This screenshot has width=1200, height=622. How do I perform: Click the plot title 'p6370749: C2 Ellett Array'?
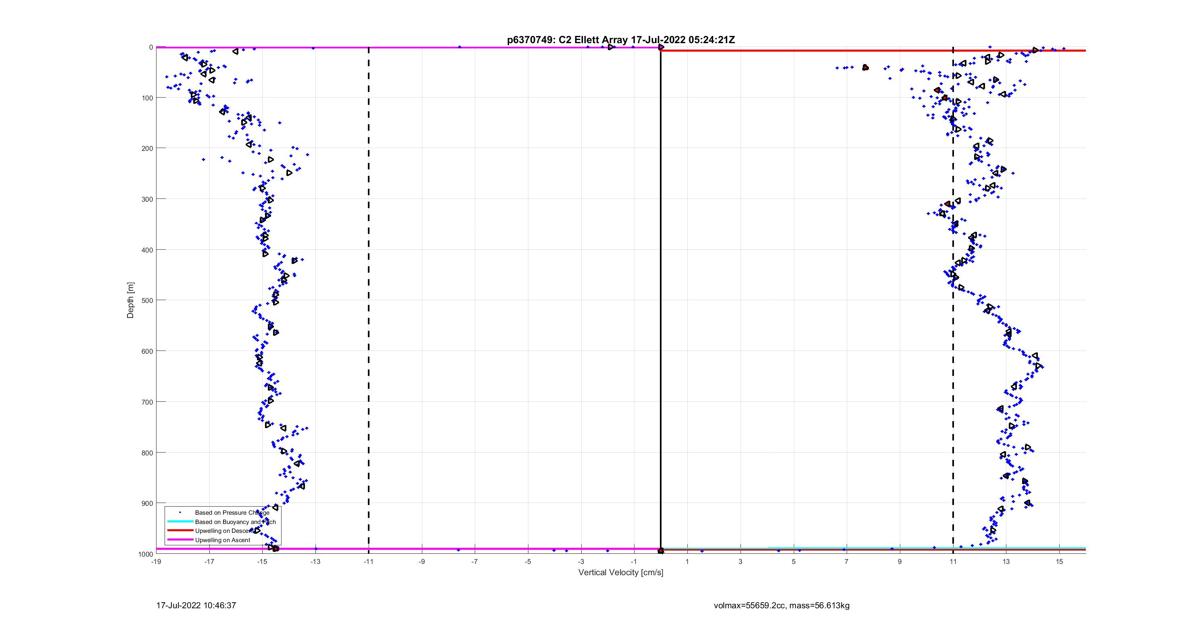(567, 40)
